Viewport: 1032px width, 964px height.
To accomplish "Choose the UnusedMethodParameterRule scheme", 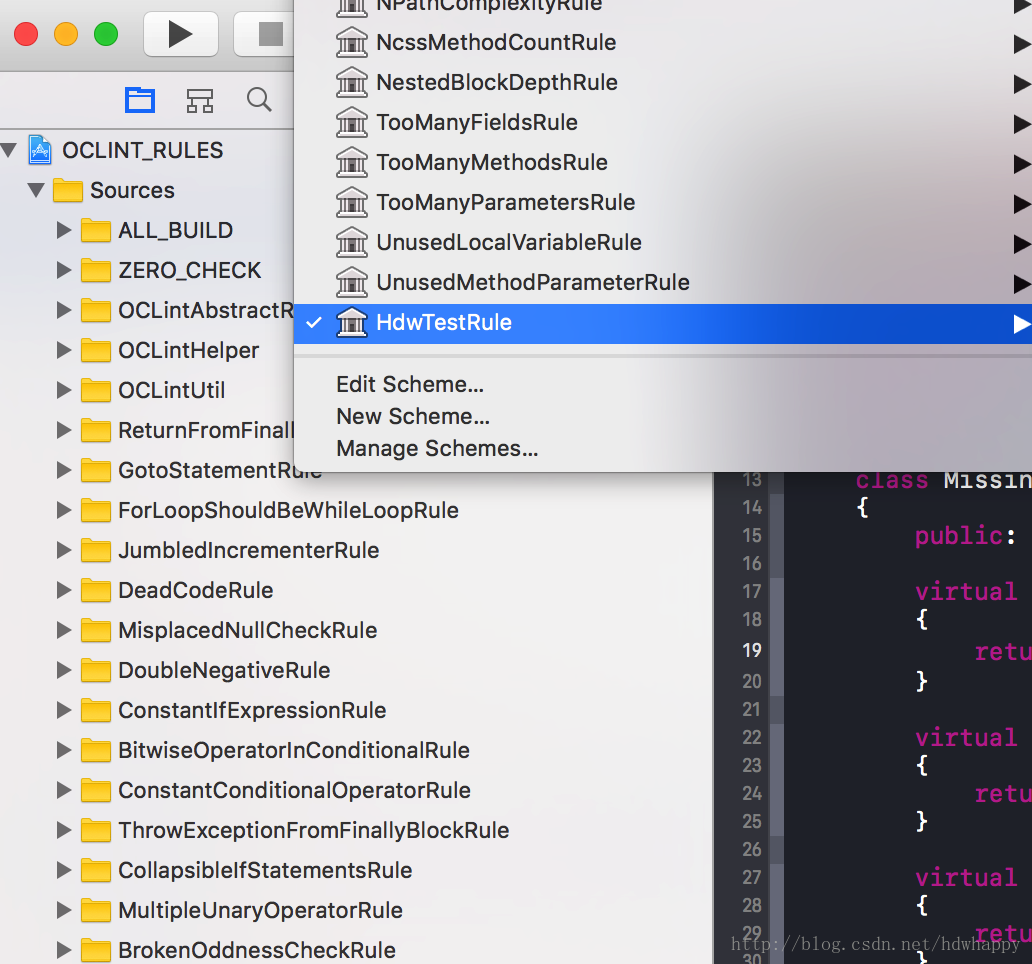I will coord(663,283).
